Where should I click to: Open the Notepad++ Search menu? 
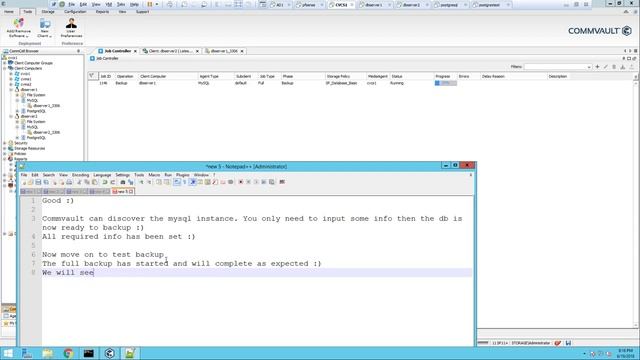49,175
